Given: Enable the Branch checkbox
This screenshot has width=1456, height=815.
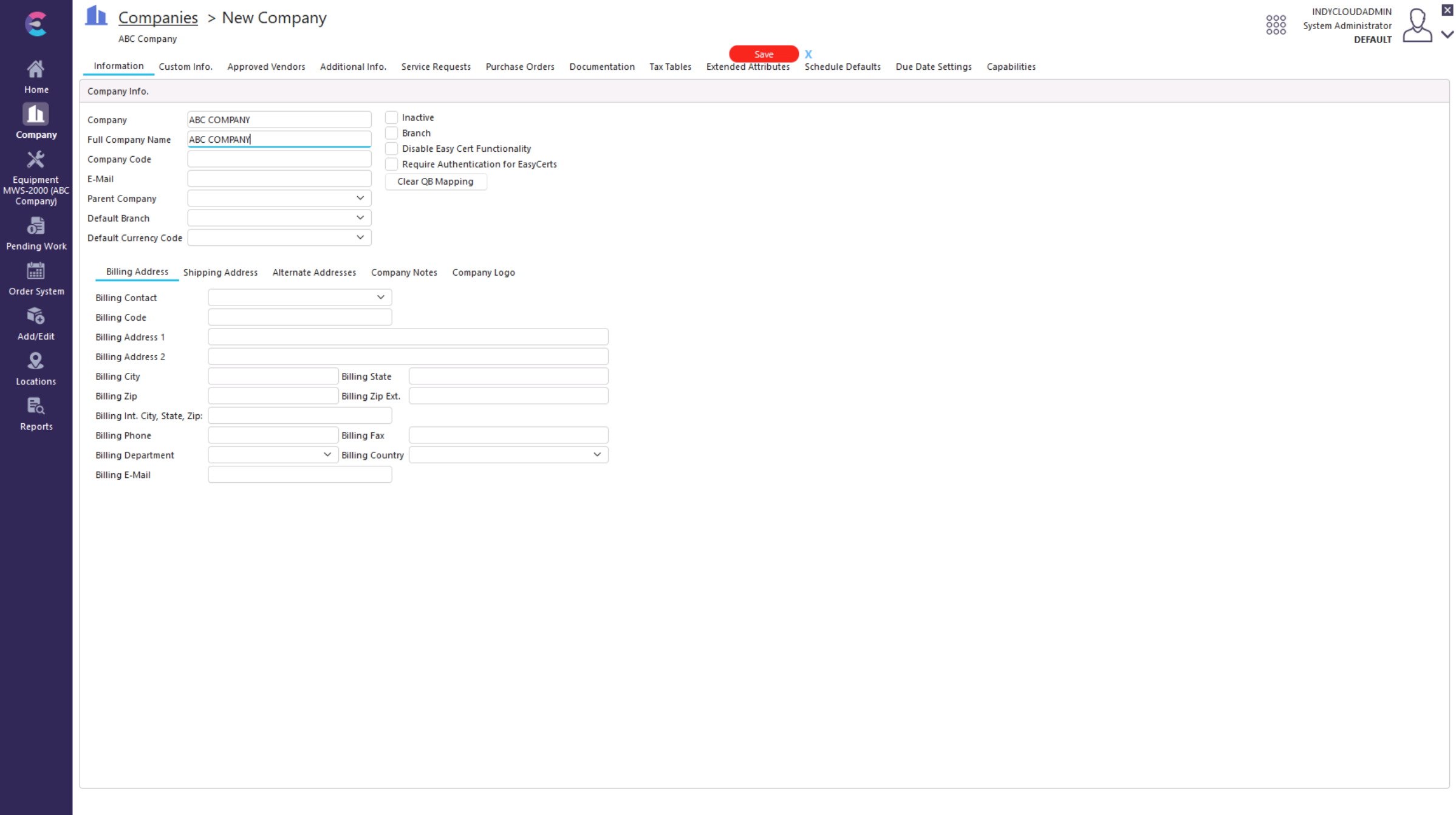Looking at the screenshot, I should click(x=392, y=133).
